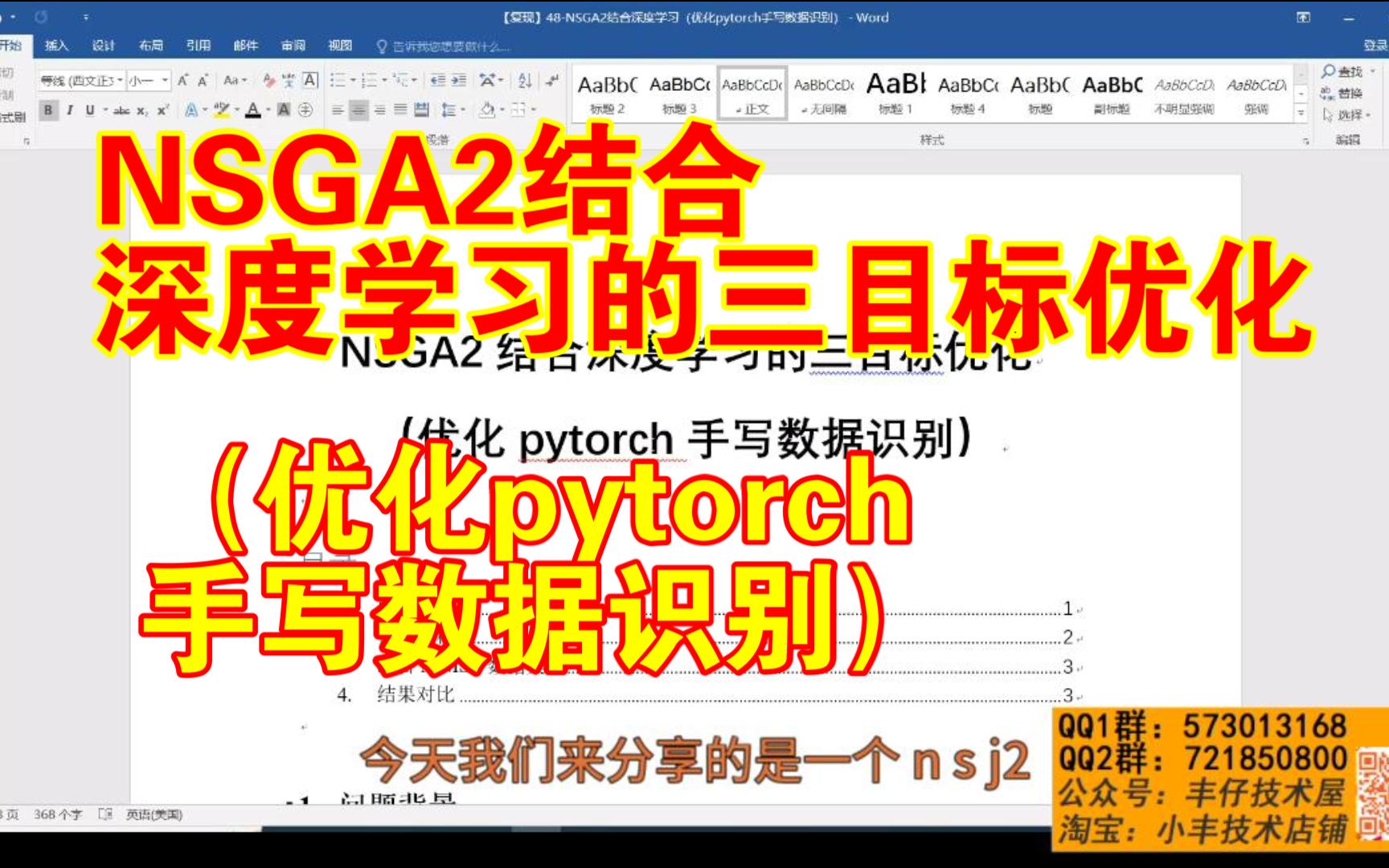This screenshot has width=1389, height=868.
Task: Click the Increase Indent icon
Action: pos(458,80)
